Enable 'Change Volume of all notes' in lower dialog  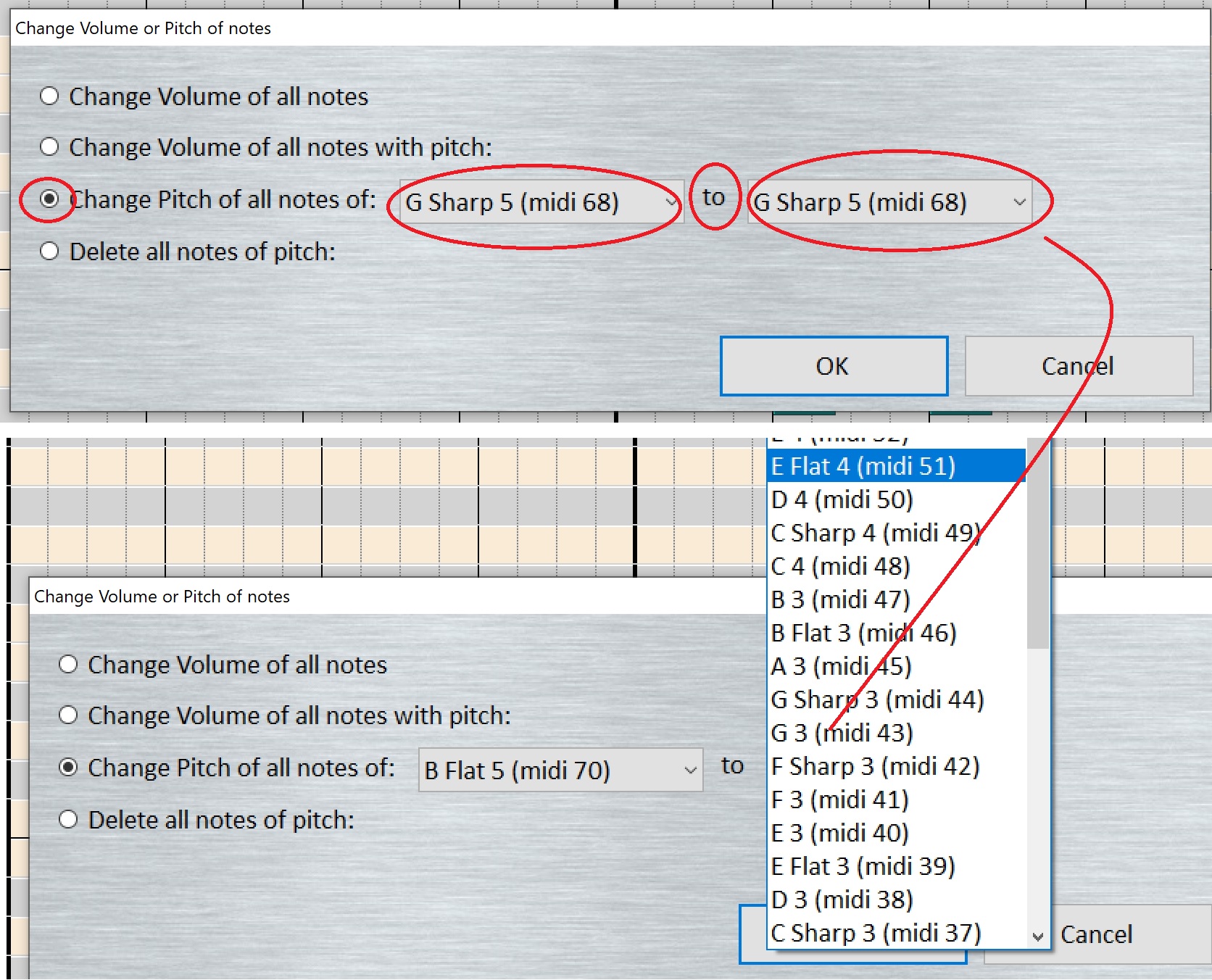[x=68, y=665]
